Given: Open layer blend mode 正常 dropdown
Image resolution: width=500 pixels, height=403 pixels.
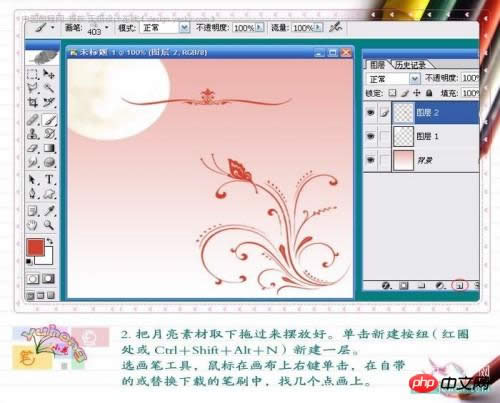Looking at the screenshot, I should (414, 79).
